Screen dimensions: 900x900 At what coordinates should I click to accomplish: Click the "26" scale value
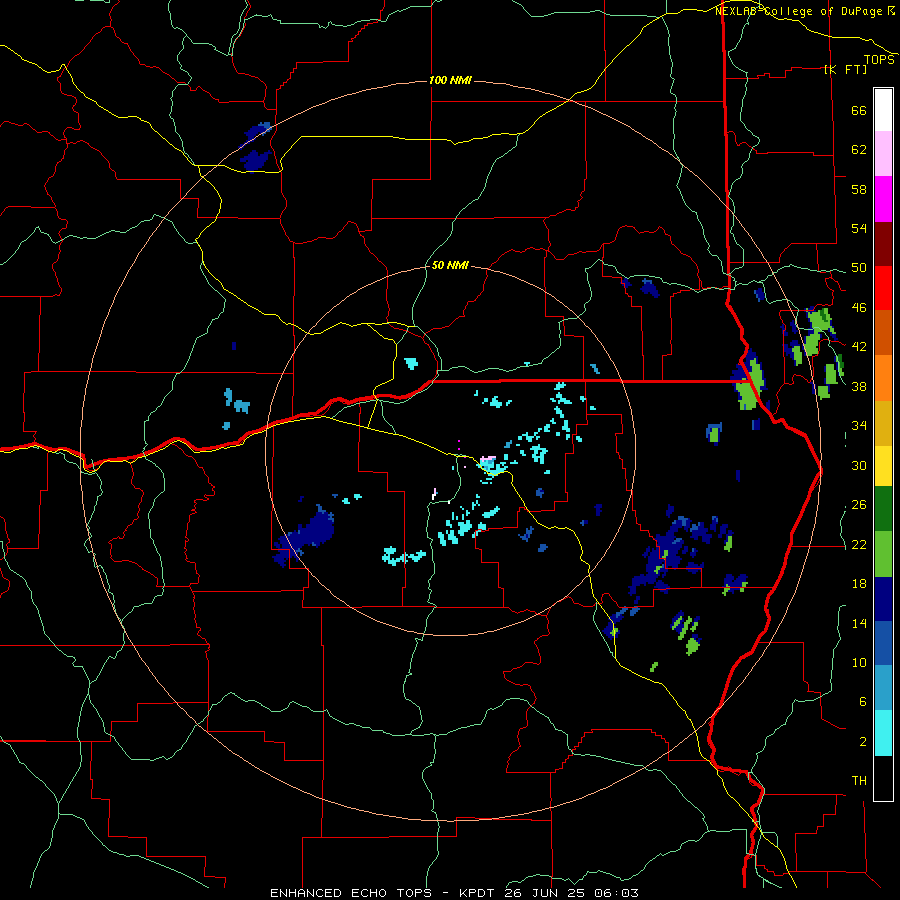click(x=859, y=505)
